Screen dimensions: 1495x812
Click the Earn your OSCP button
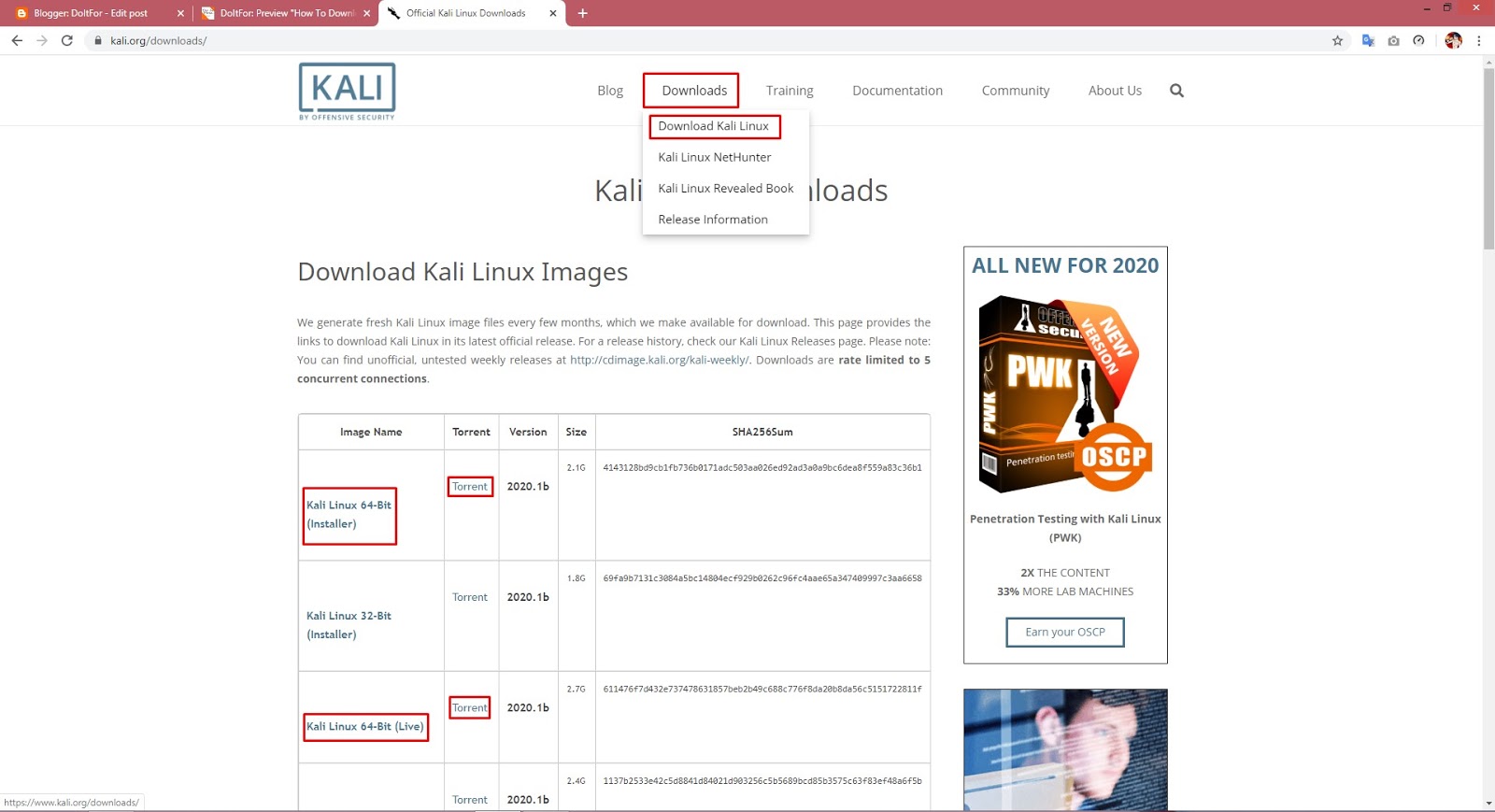tap(1065, 632)
